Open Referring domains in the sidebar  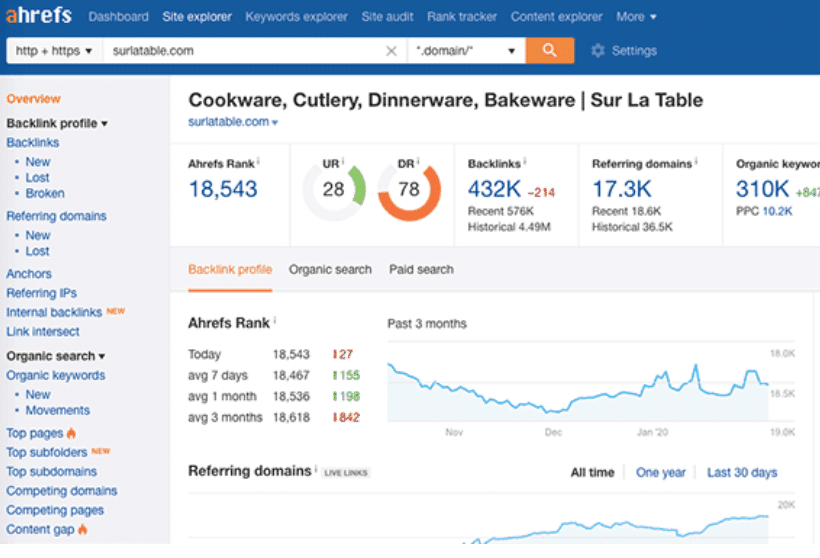(56, 216)
